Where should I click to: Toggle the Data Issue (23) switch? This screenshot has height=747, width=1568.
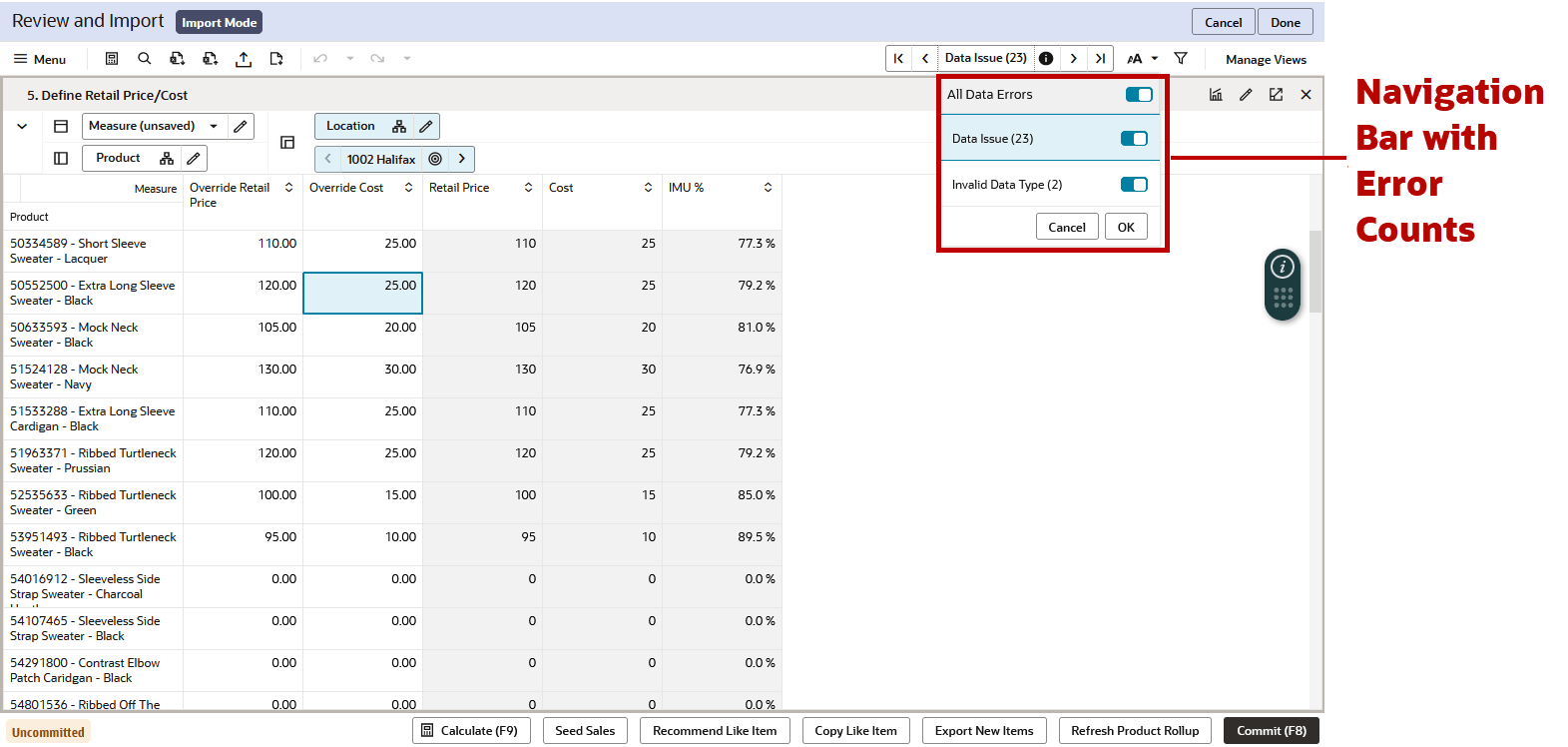pyautogui.click(x=1134, y=139)
